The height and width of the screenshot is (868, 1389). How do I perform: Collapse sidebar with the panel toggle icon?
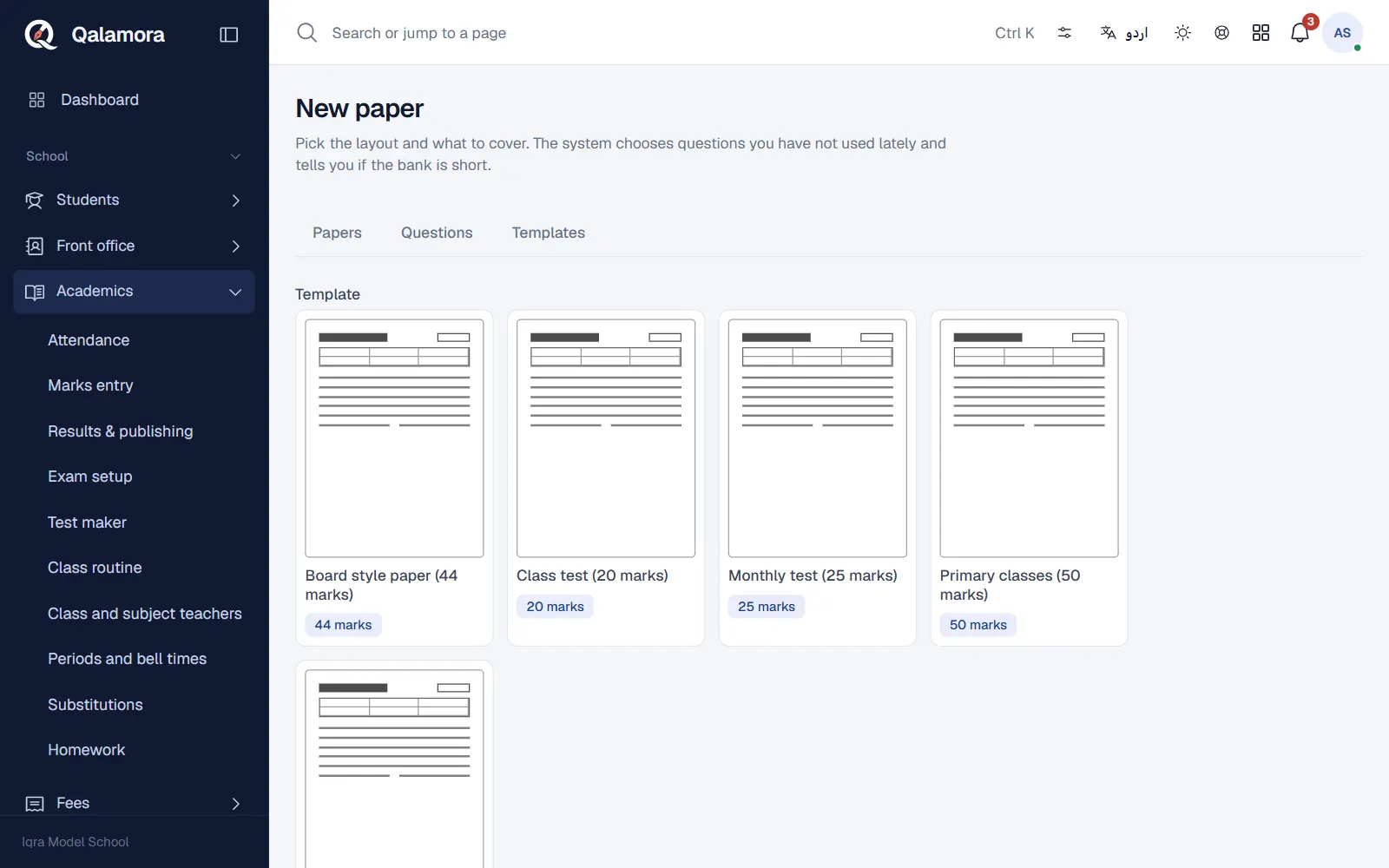coord(229,35)
